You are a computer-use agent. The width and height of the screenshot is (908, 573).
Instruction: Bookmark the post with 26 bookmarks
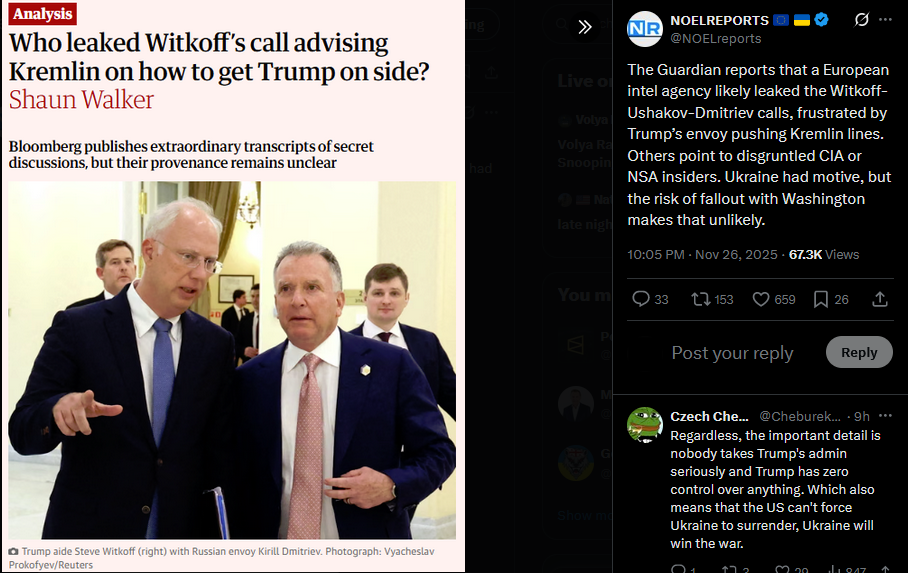tap(821, 299)
